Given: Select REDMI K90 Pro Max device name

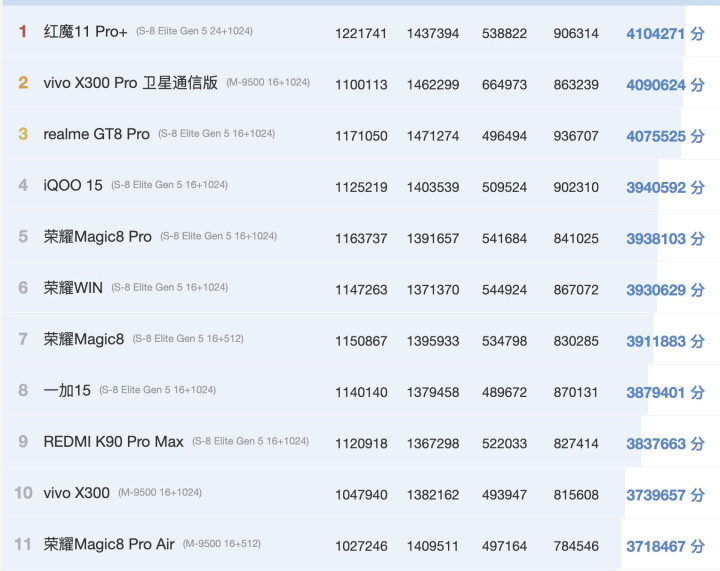Looking at the screenshot, I should coord(113,442).
